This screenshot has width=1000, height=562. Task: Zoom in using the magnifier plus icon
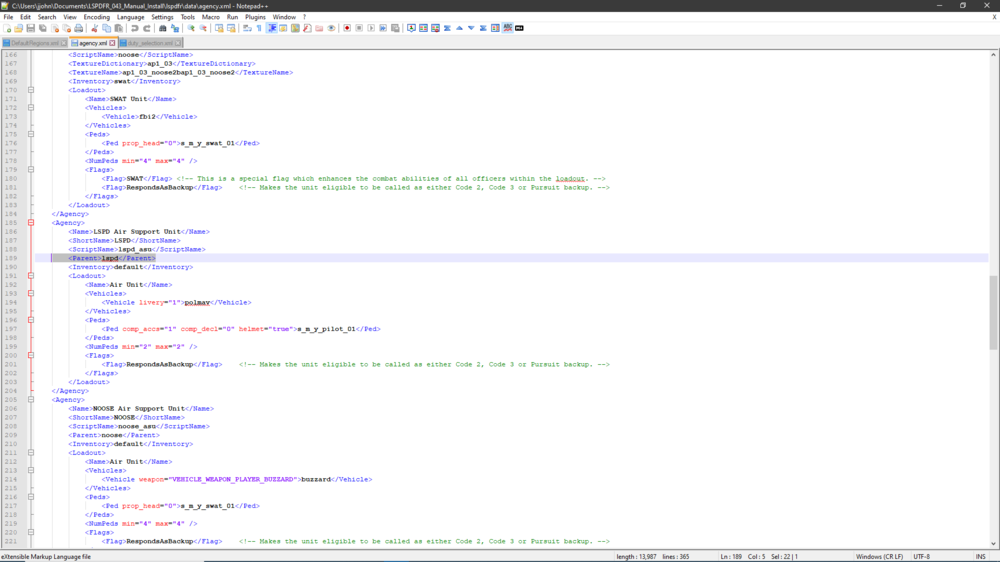pyautogui.click(x=191, y=28)
